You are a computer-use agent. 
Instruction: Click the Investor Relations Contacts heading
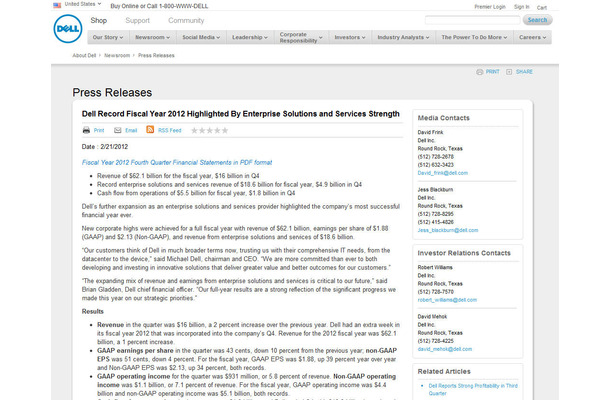coord(464,253)
